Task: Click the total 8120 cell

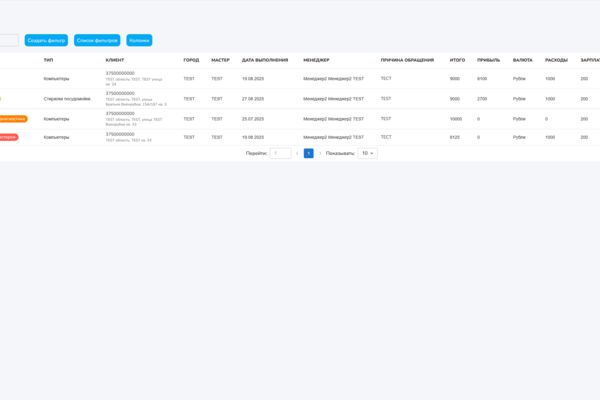Action: pos(455,137)
